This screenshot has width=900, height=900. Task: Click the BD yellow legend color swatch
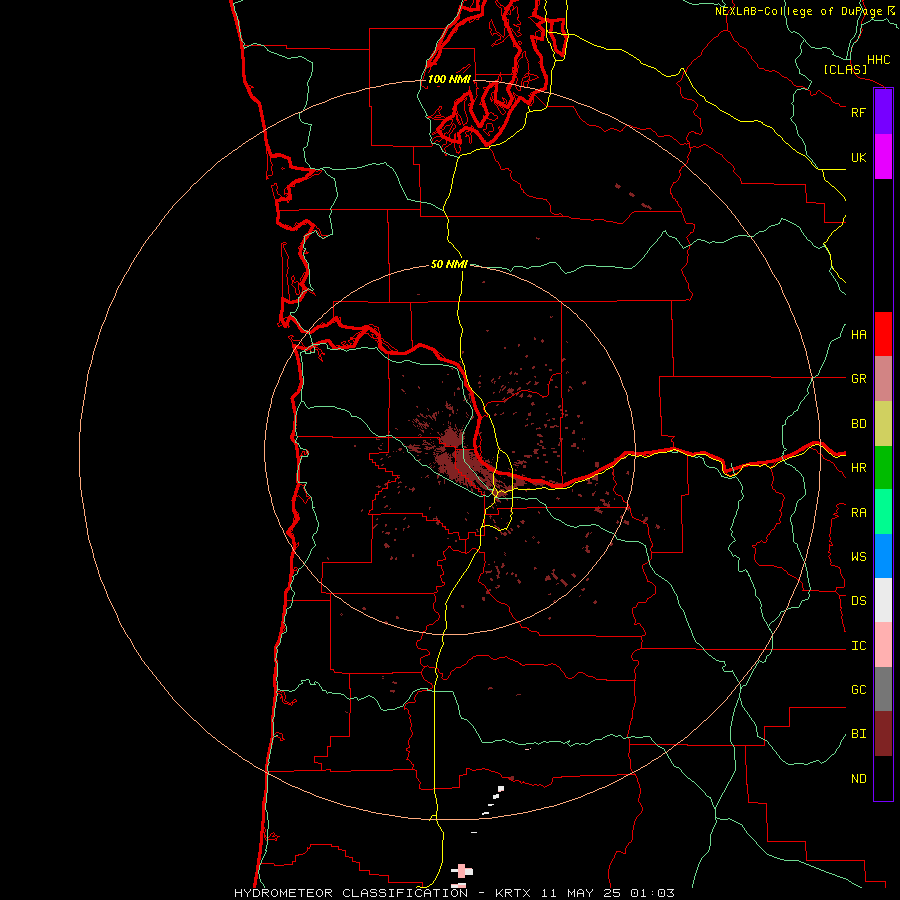click(883, 424)
